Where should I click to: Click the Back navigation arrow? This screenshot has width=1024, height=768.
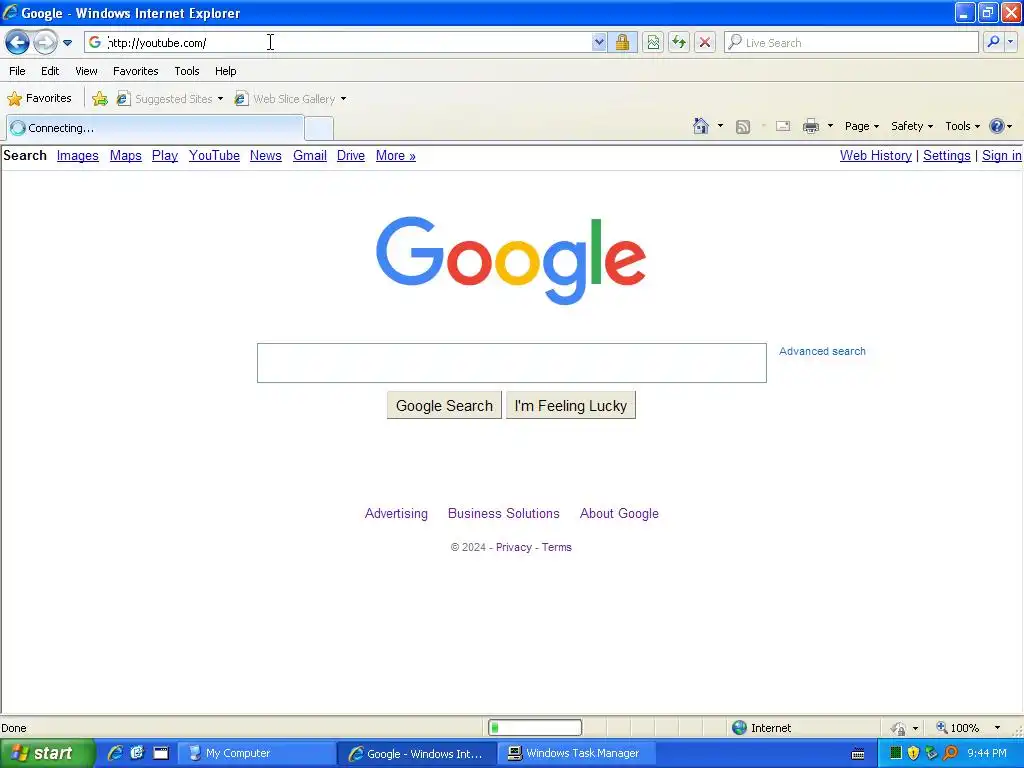click(x=17, y=43)
